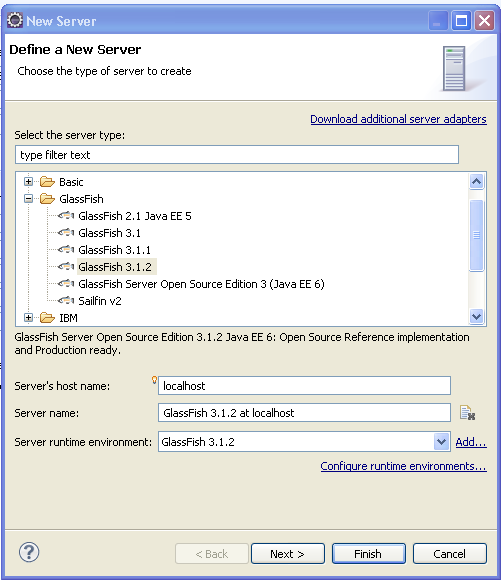Click the IBM folder icon
Viewport: 501px width, 580px height.
pyautogui.click(x=47, y=318)
